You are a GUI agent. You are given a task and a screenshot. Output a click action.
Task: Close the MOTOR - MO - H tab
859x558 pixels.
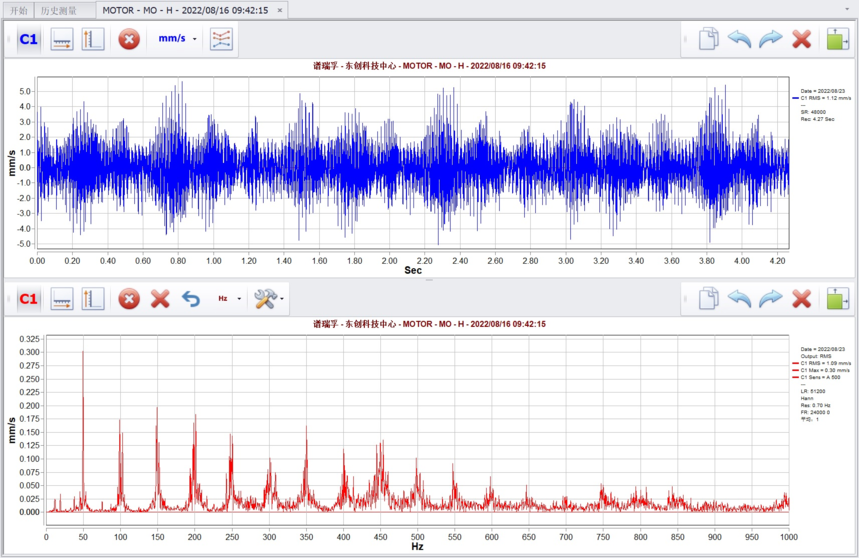pyautogui.click(x=280, y=10)
